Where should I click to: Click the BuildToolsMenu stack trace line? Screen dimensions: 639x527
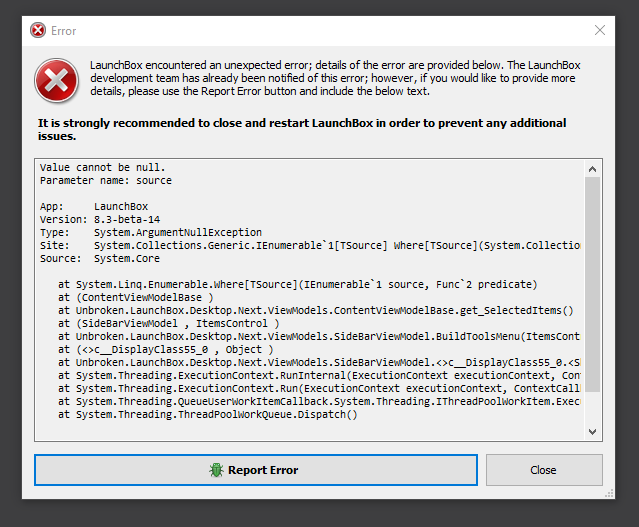point(319,337)
